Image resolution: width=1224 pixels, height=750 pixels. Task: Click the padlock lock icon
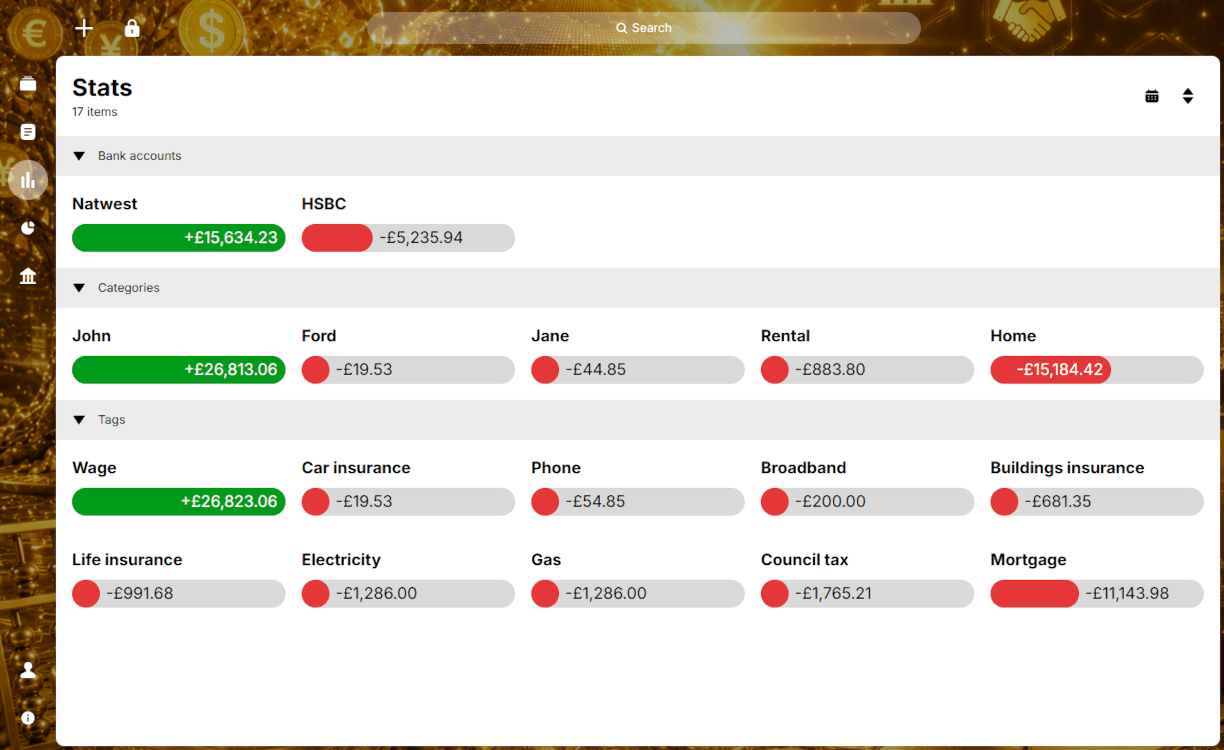(132, 28)
